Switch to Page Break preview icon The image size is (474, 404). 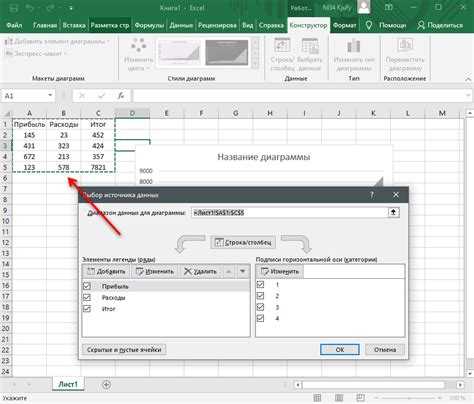coord(360,398)
